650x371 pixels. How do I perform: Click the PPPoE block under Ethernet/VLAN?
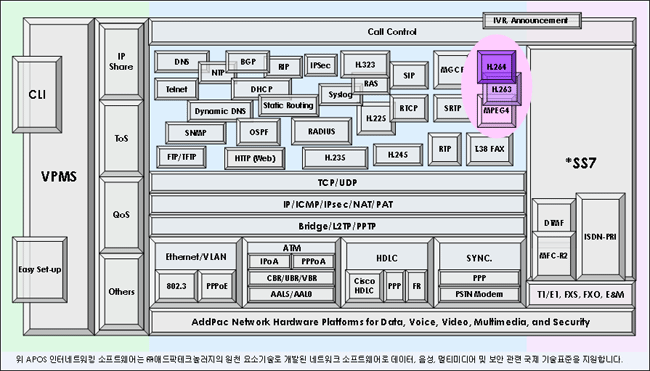(x=217, y=286)
